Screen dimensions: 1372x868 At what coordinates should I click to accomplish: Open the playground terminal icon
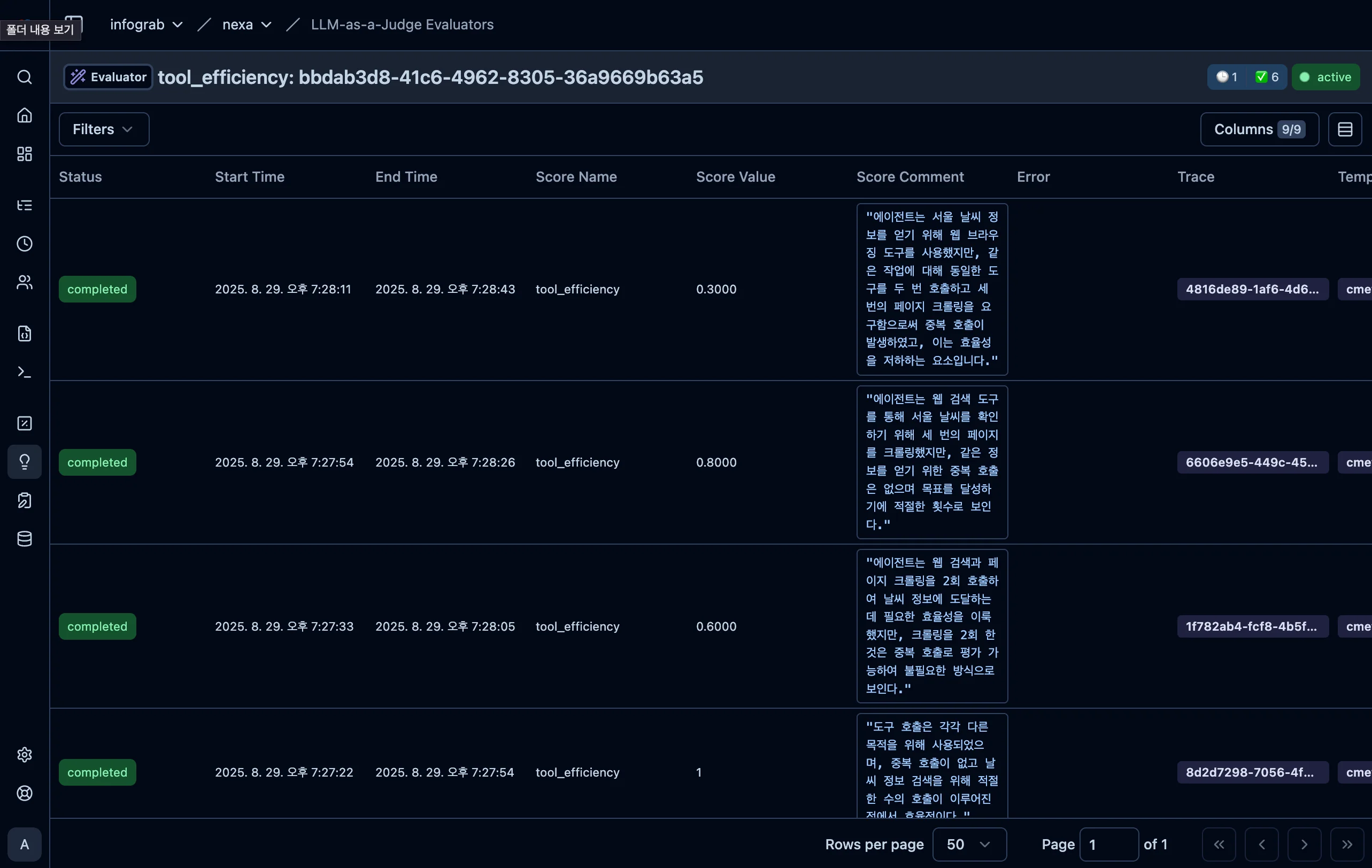[x=25, y=372]
